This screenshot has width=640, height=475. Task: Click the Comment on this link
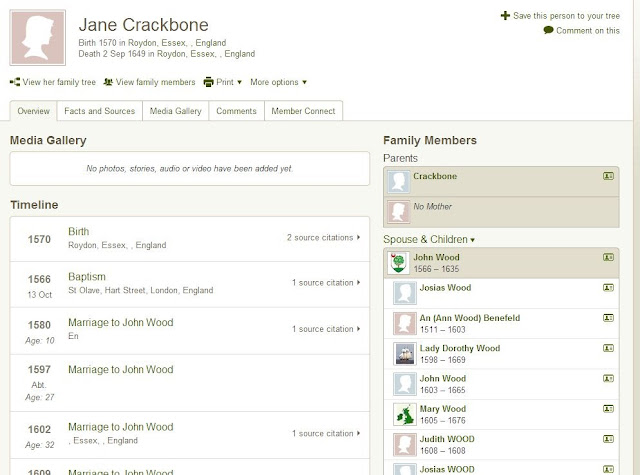(588, 31)
